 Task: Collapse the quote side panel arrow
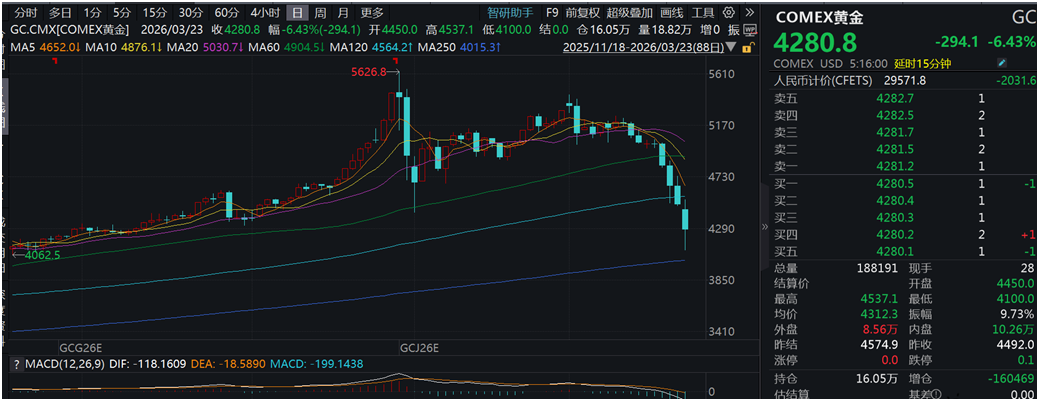(763, 226)
